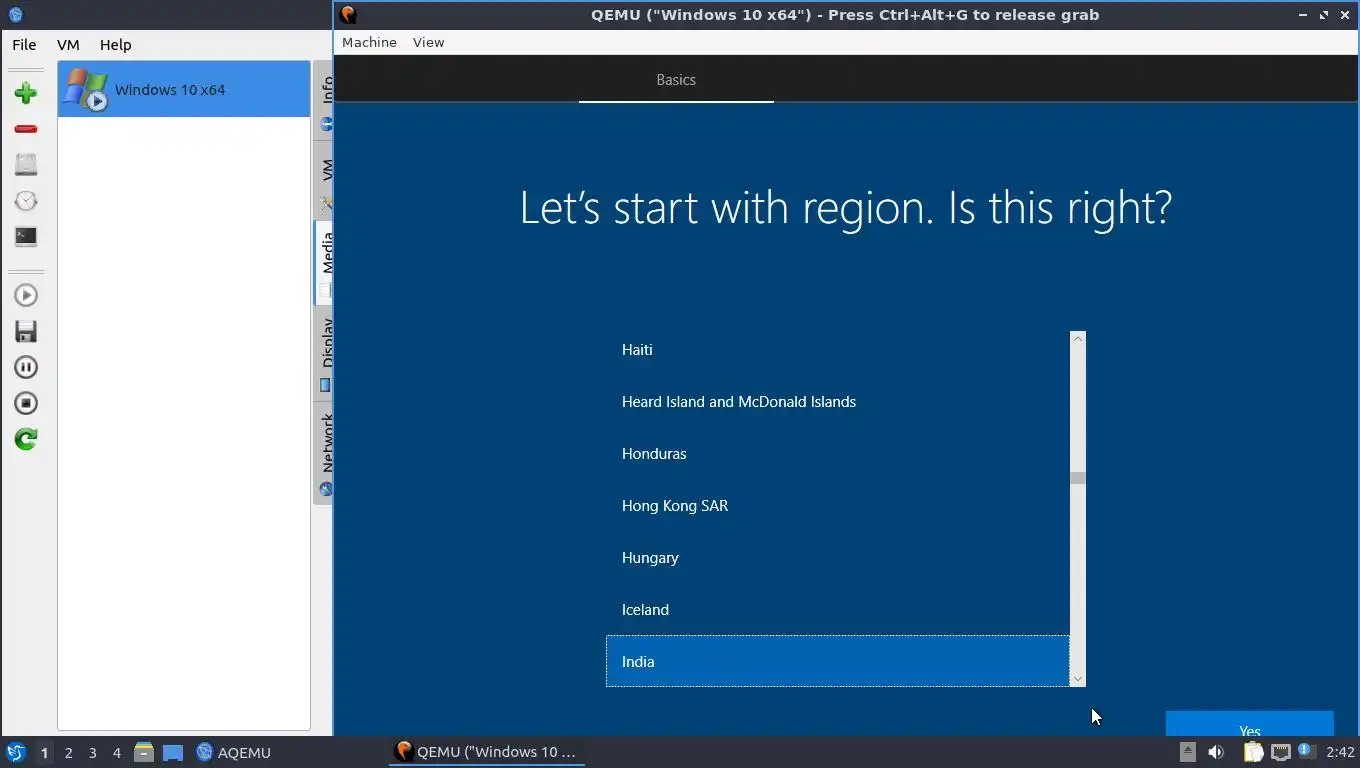This screenshot has width=1360, height=768.
Task: Choose Heard Island and McDonald Islands region
Action: [838, 402]
